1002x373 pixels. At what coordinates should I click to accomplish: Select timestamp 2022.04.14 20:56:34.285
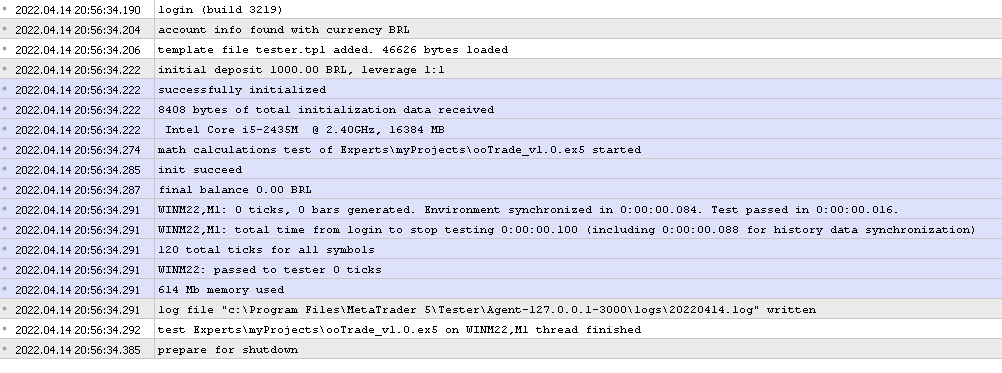78,170
